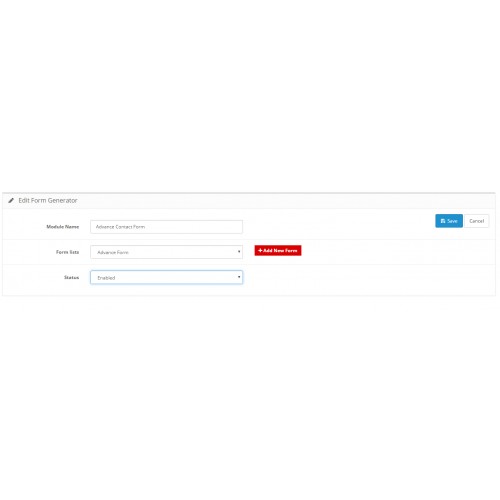Click the Advance Contact Form text in field
This screenshot has width=500, height=500.
(x=120, y=227)
